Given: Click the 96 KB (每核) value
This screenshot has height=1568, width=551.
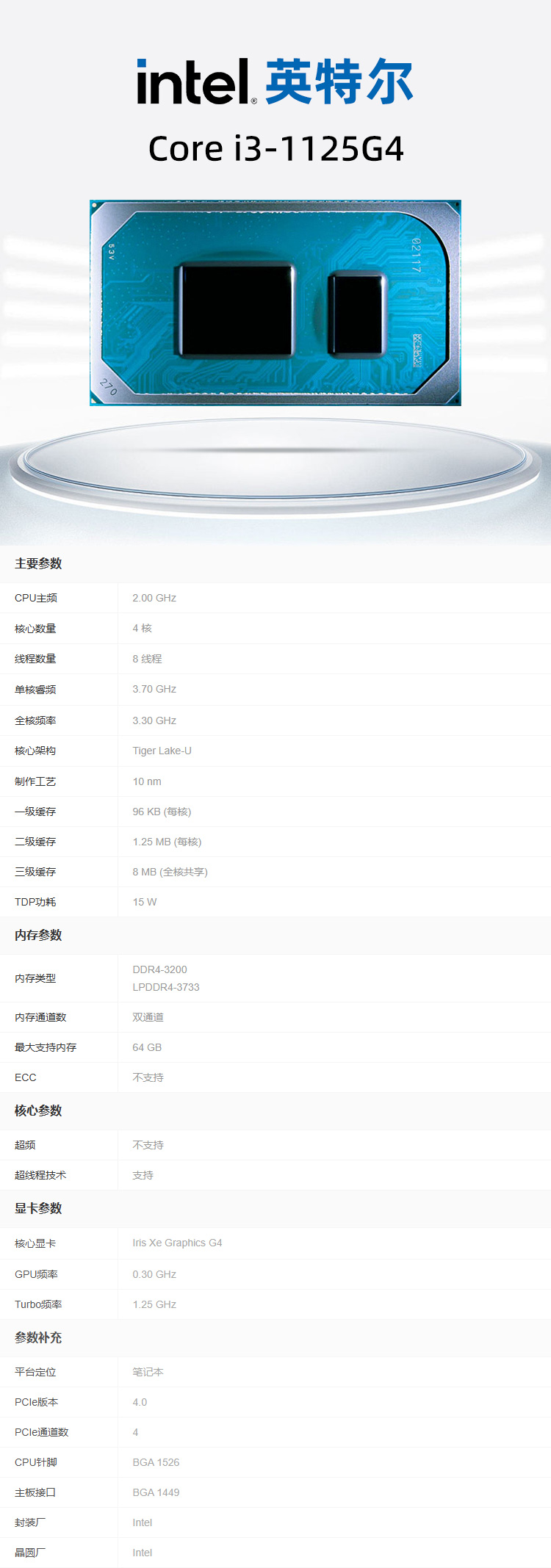Looking at the screenshot, I should (x=162, y=812).
